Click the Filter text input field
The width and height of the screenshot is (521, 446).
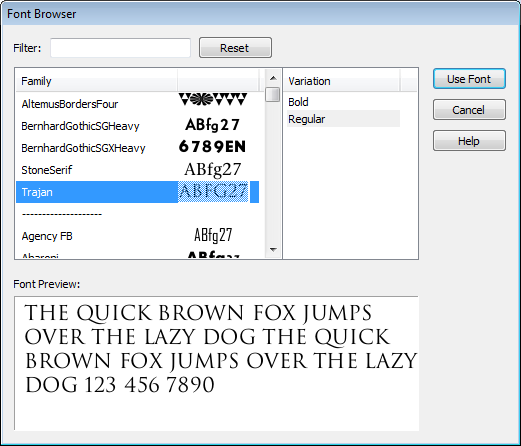tap(120, 48)
